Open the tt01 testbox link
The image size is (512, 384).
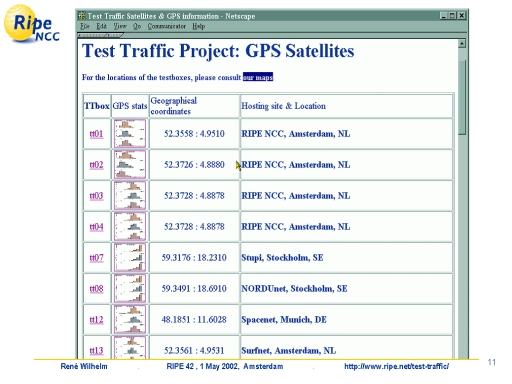pyautogui.click(x=96, y=134)
